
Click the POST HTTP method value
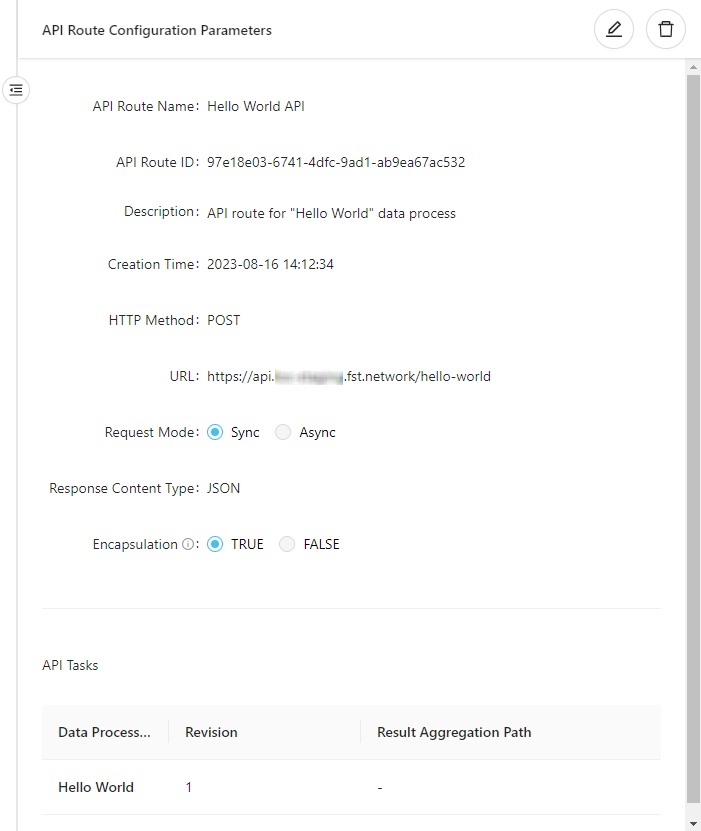coord(224,321)
